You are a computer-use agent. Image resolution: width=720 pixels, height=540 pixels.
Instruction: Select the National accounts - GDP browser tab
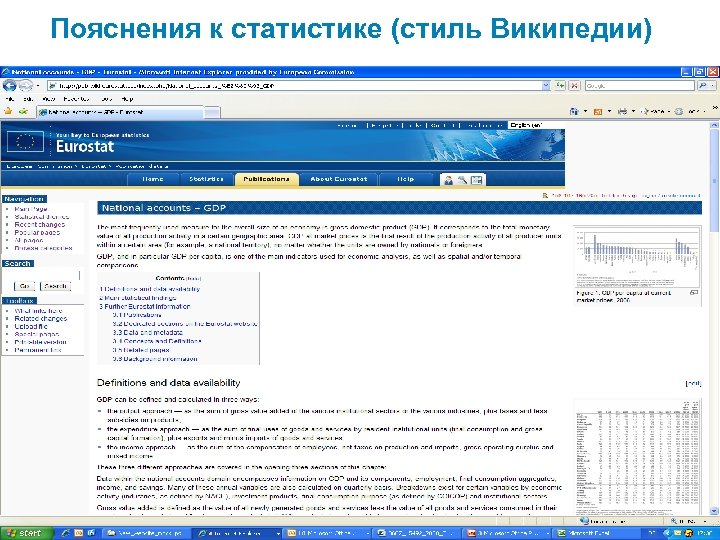click(120, 112)
